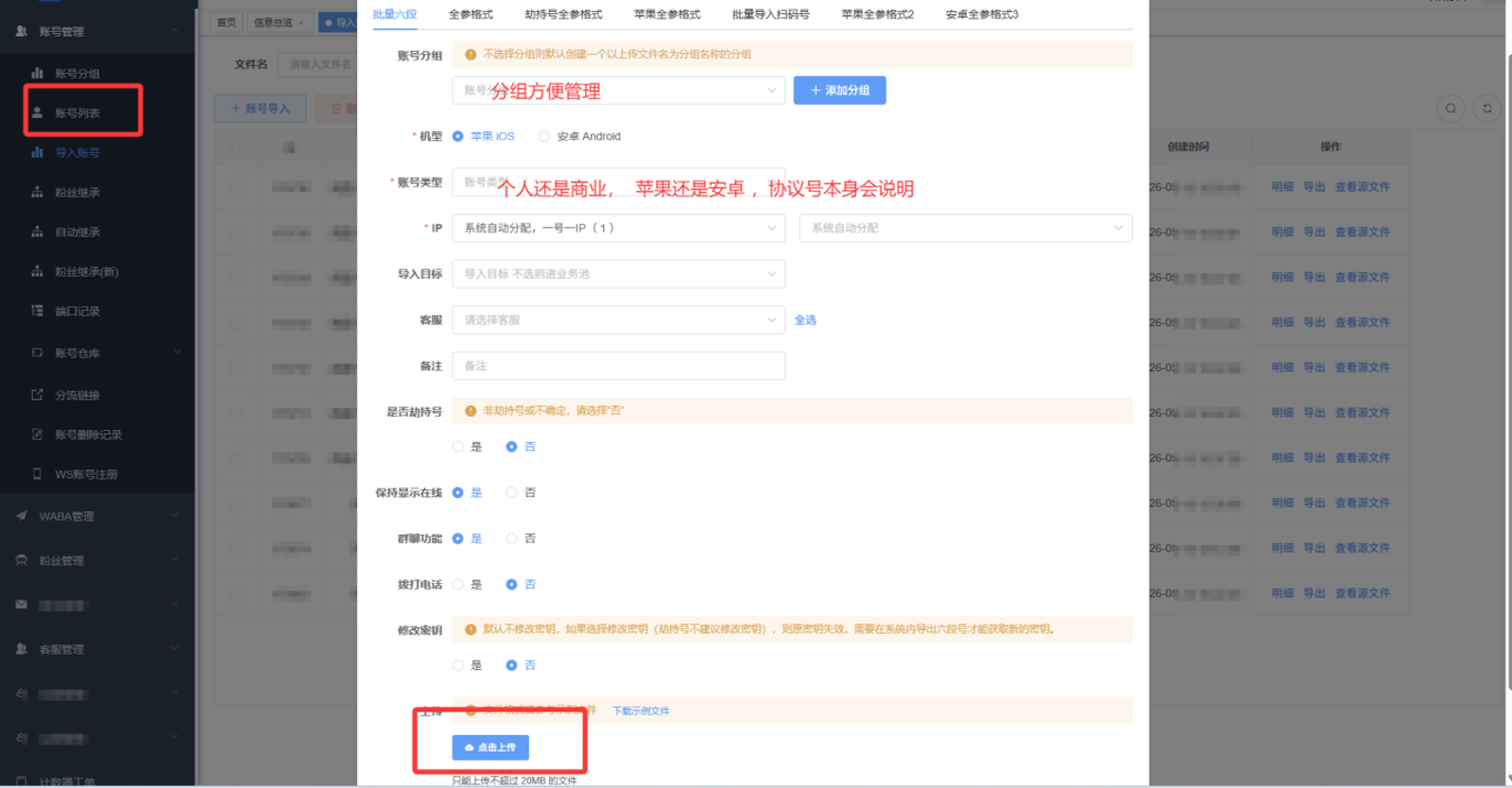The width and height of the screenshot is (1512, 788).
Task: Click the 下载示例文件 link
Action: tap(641, 711)
